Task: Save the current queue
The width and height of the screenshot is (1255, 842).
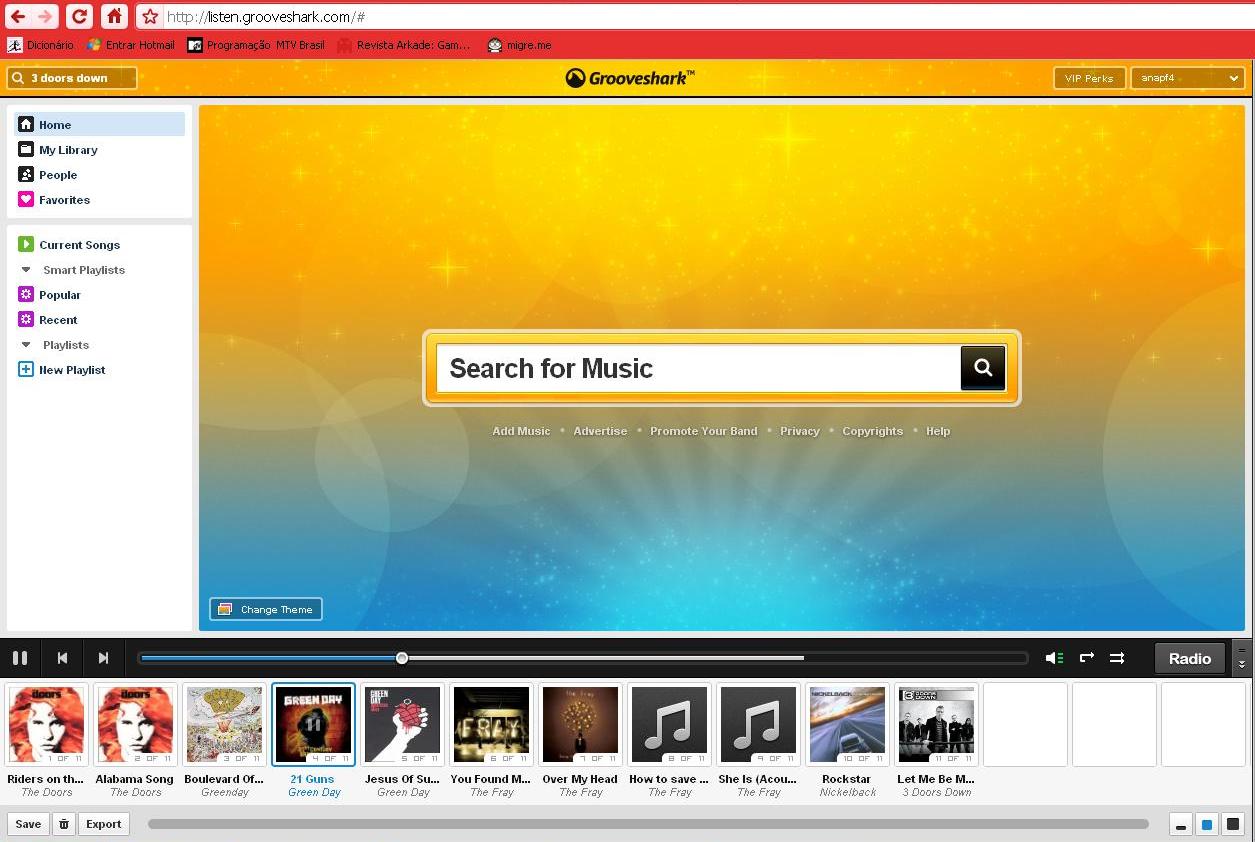Action: [x=28, y=824]
